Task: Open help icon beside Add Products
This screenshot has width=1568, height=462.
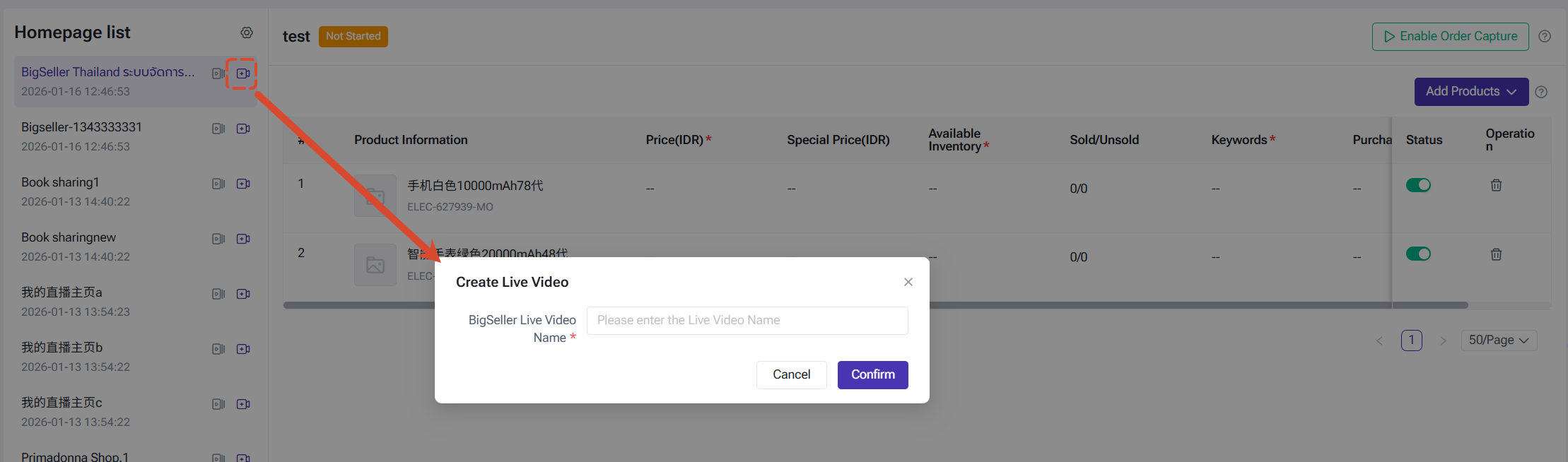Action: point(1542,92)
